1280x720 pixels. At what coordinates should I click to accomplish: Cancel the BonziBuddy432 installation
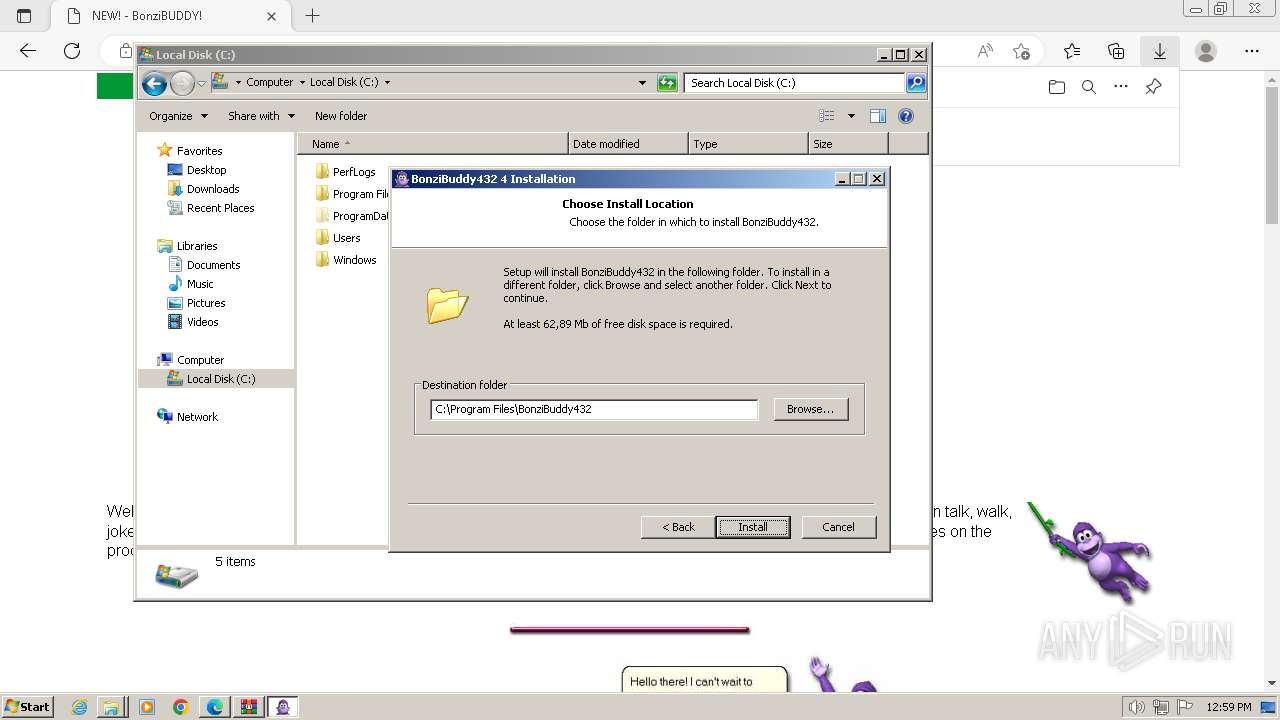[x=838, y=527]
